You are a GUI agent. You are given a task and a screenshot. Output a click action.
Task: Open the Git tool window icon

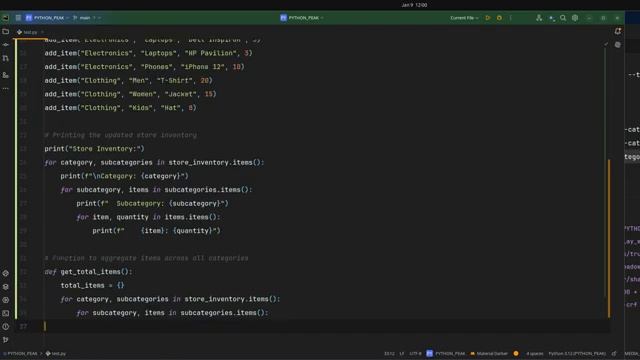[6, 340]
